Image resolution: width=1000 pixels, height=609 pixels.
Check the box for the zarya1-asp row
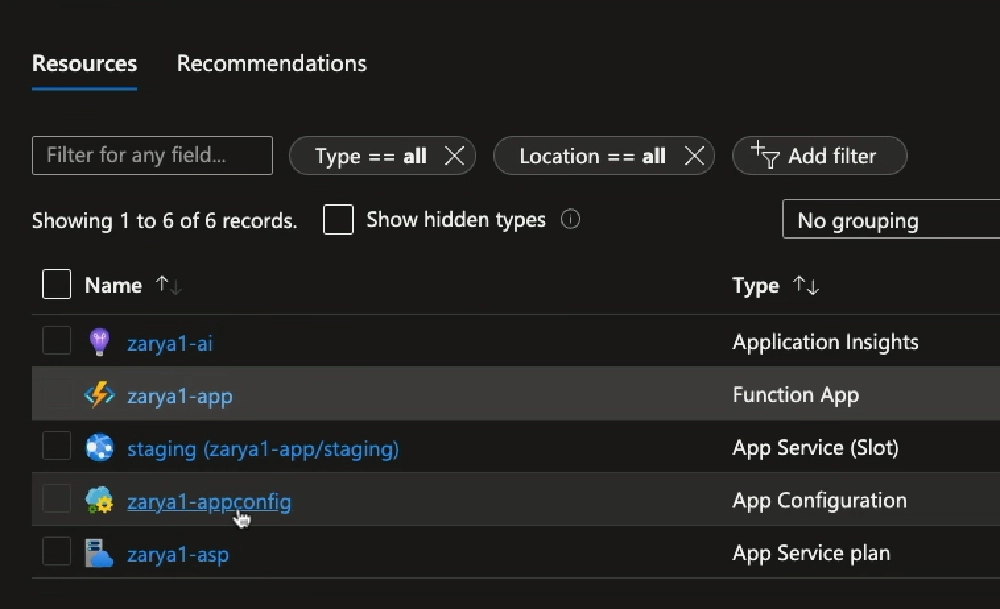[56, 551]
